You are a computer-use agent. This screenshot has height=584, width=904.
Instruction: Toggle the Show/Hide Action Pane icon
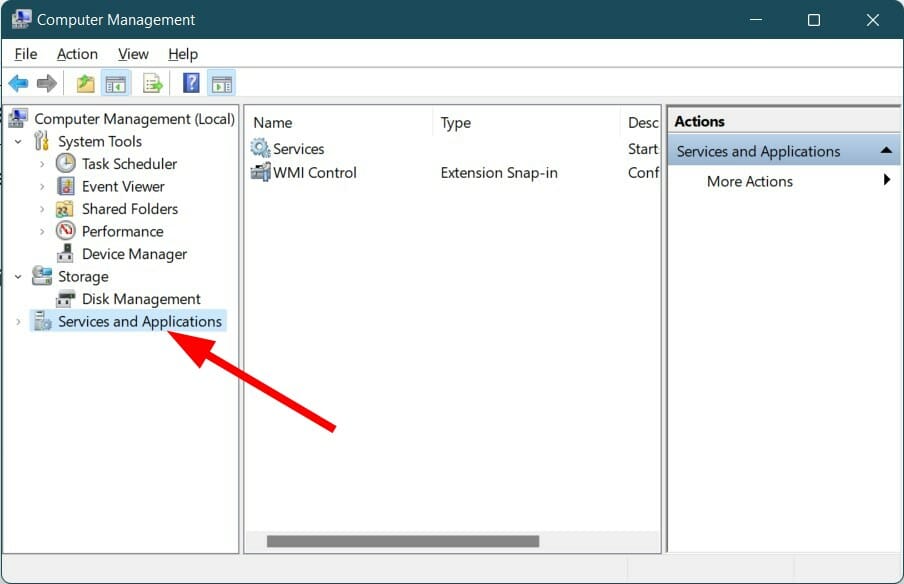222,82
